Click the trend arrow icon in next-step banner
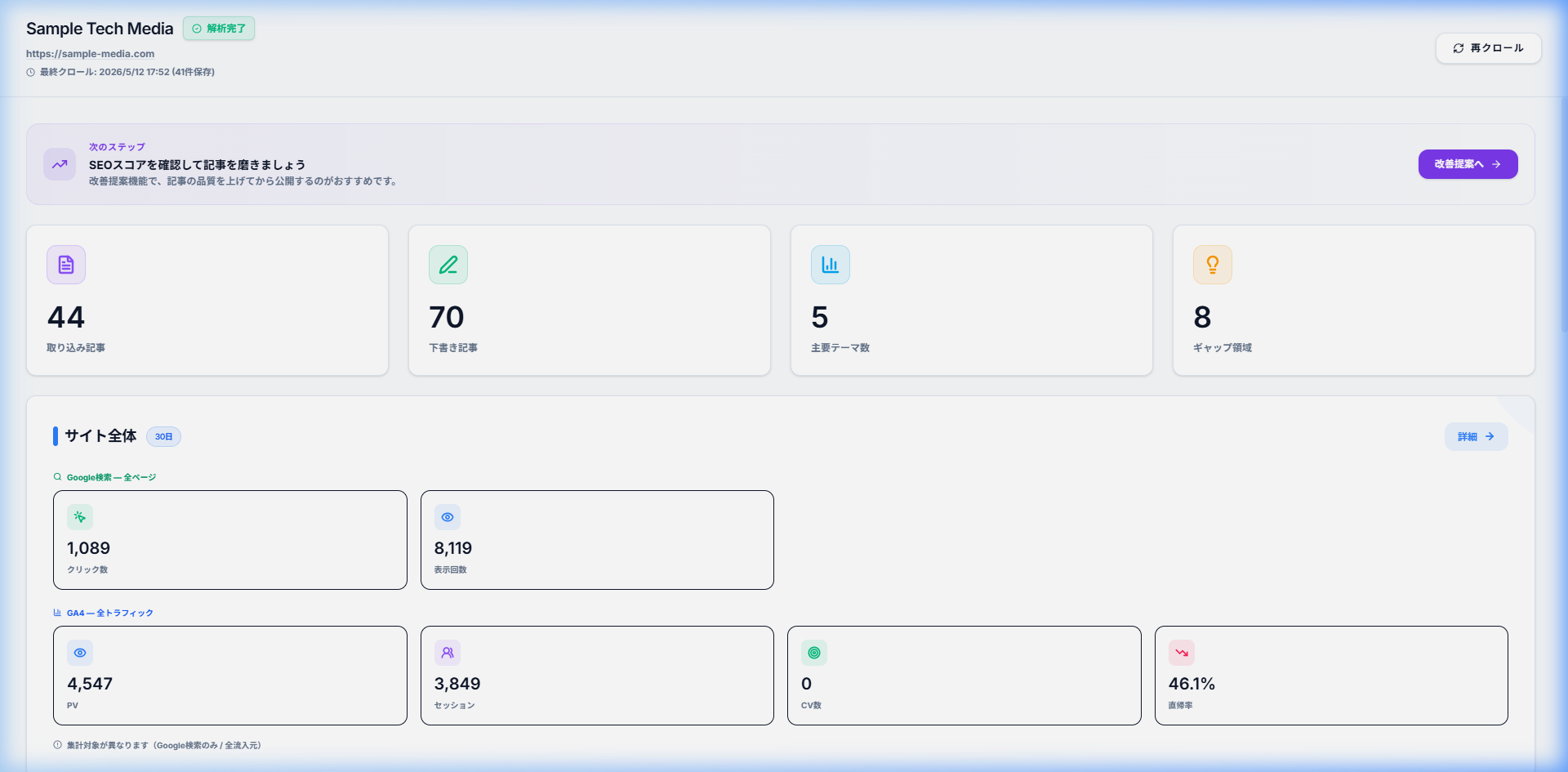The height and width of the screenshot is (772, 1568). tap(60, 164)
